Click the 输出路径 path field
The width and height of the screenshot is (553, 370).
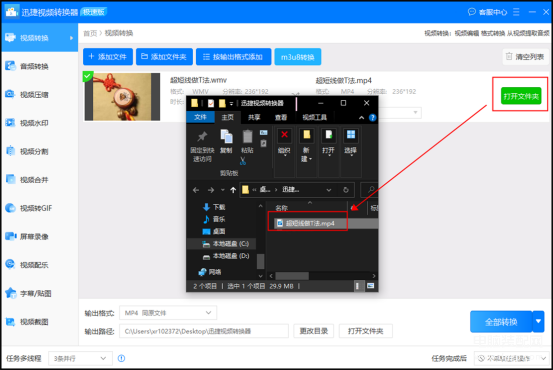(204, 331)
